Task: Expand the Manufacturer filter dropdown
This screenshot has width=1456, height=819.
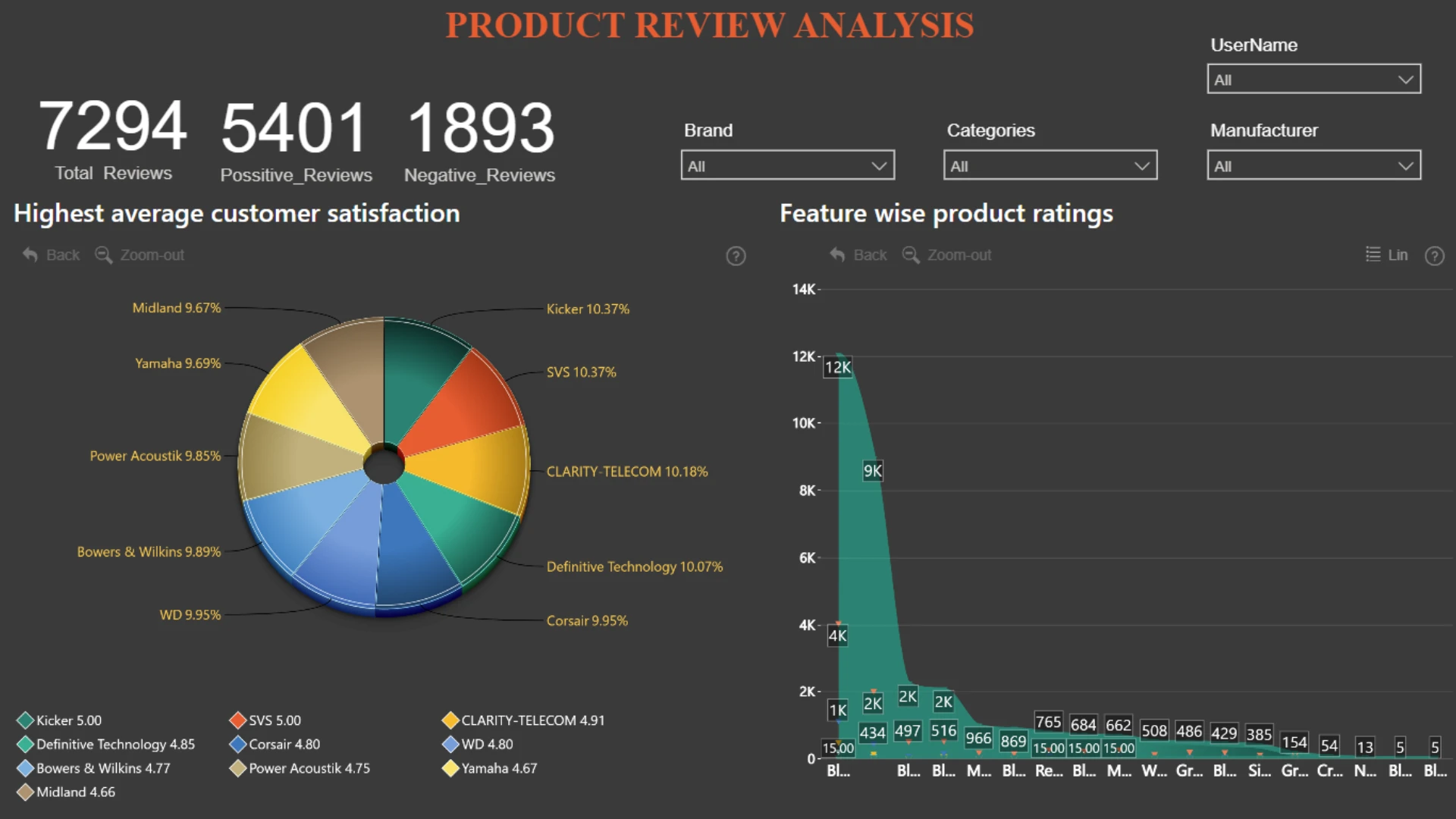Action: [x=1313, y=165]
